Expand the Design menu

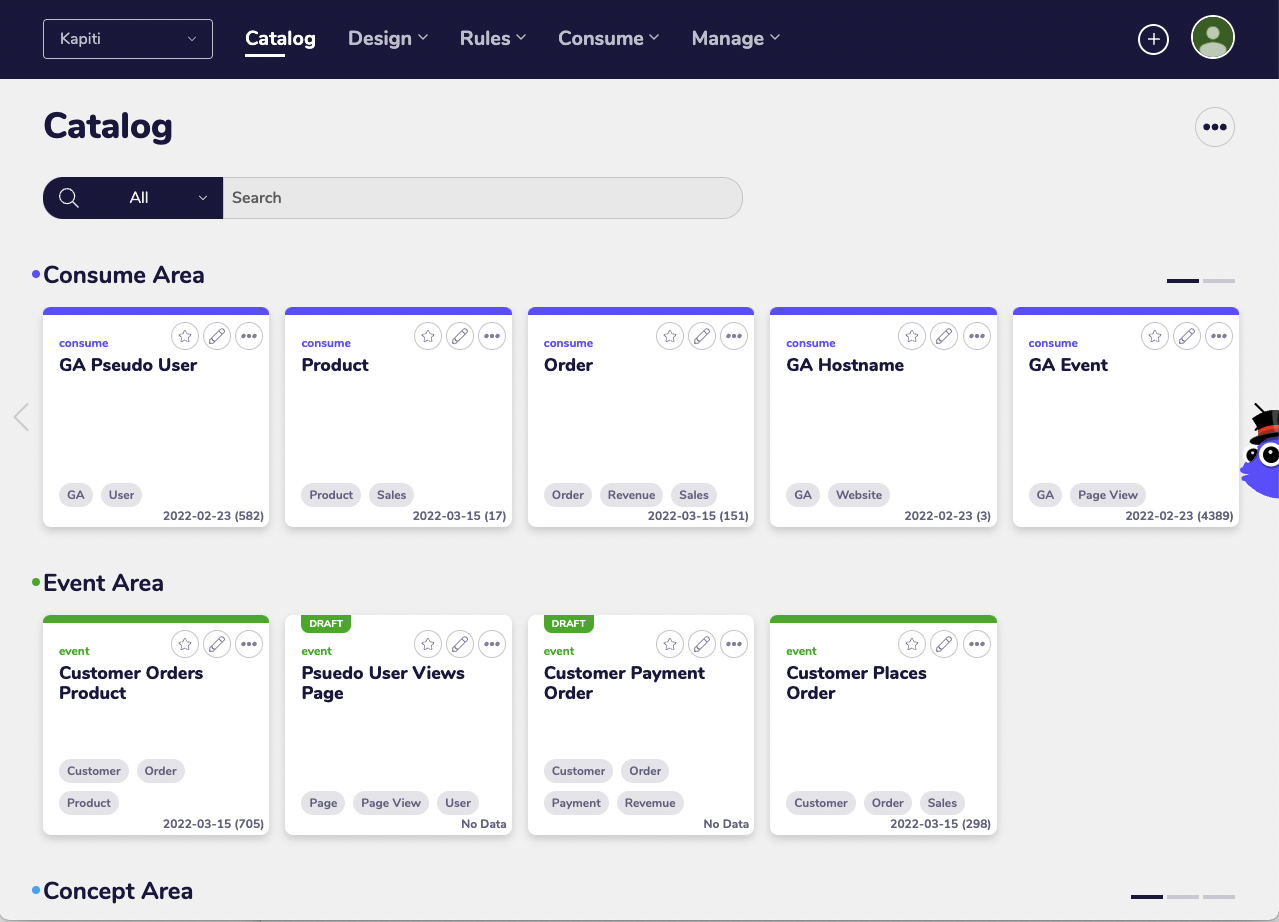(388, 38)
